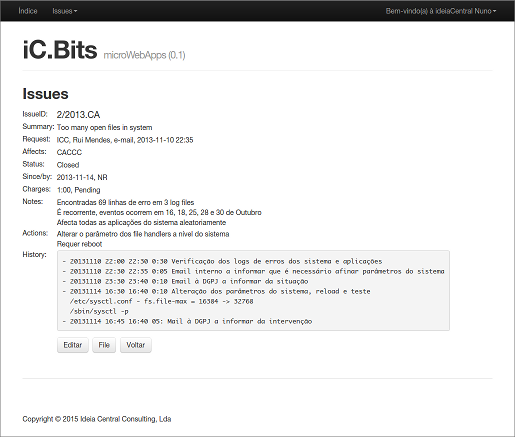Click the Editar button
This screenshot has height=437, width=515.
(x=73, y=345)
